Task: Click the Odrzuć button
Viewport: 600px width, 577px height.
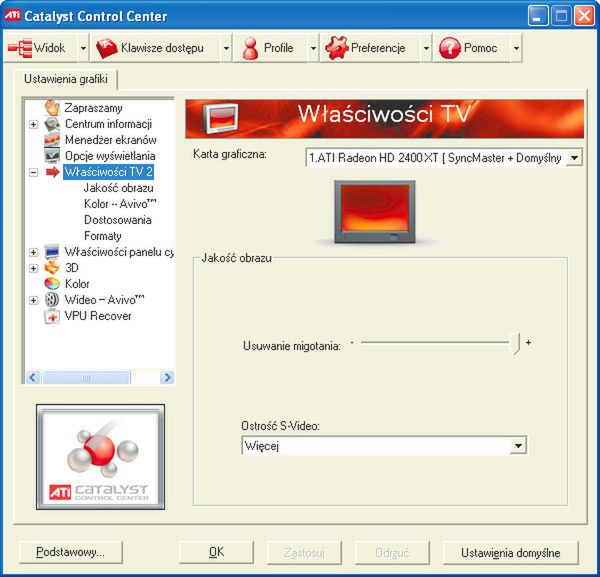Action: (392, 552)
